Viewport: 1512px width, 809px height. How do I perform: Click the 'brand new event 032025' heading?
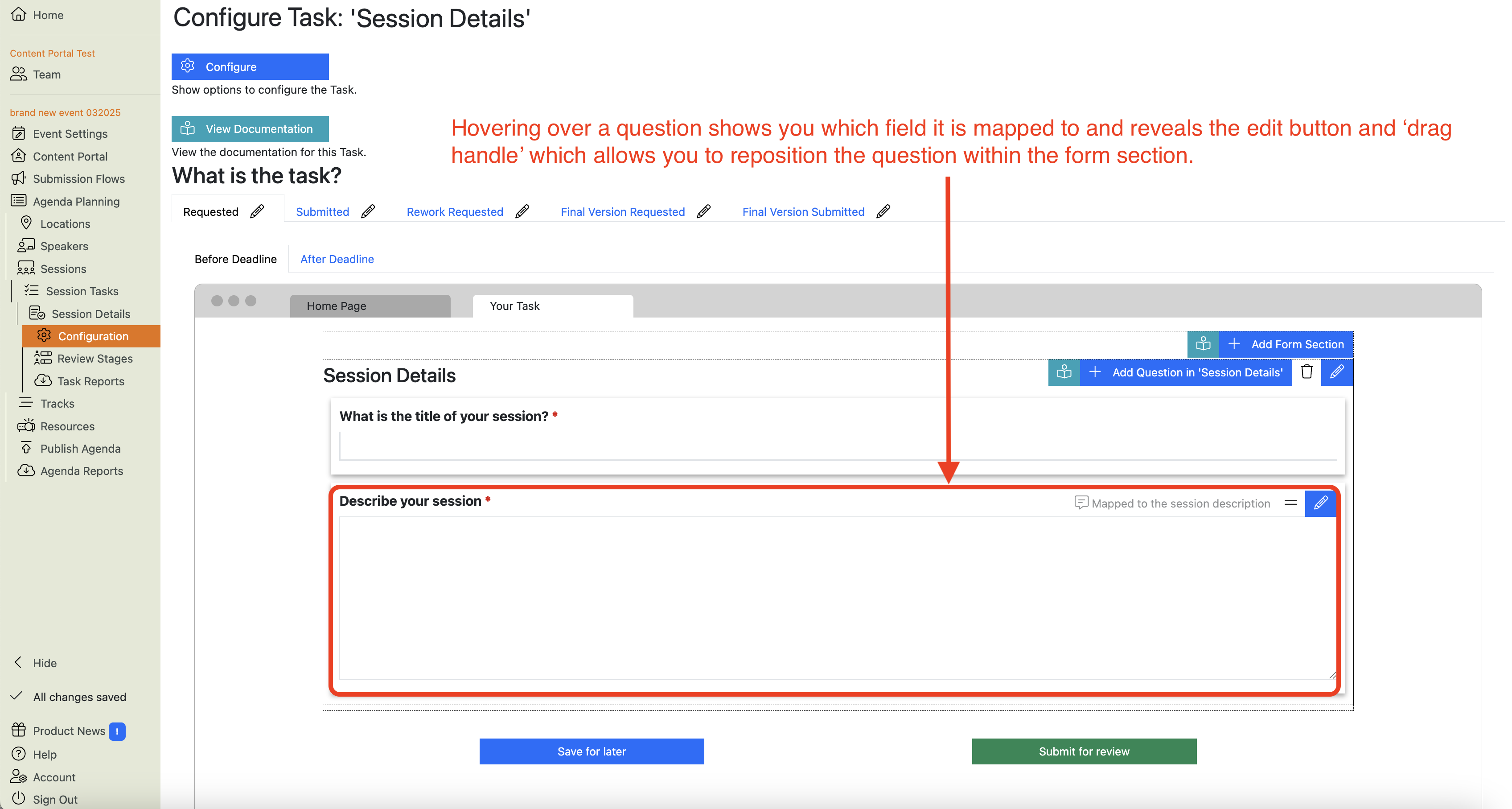click(65, 112)
